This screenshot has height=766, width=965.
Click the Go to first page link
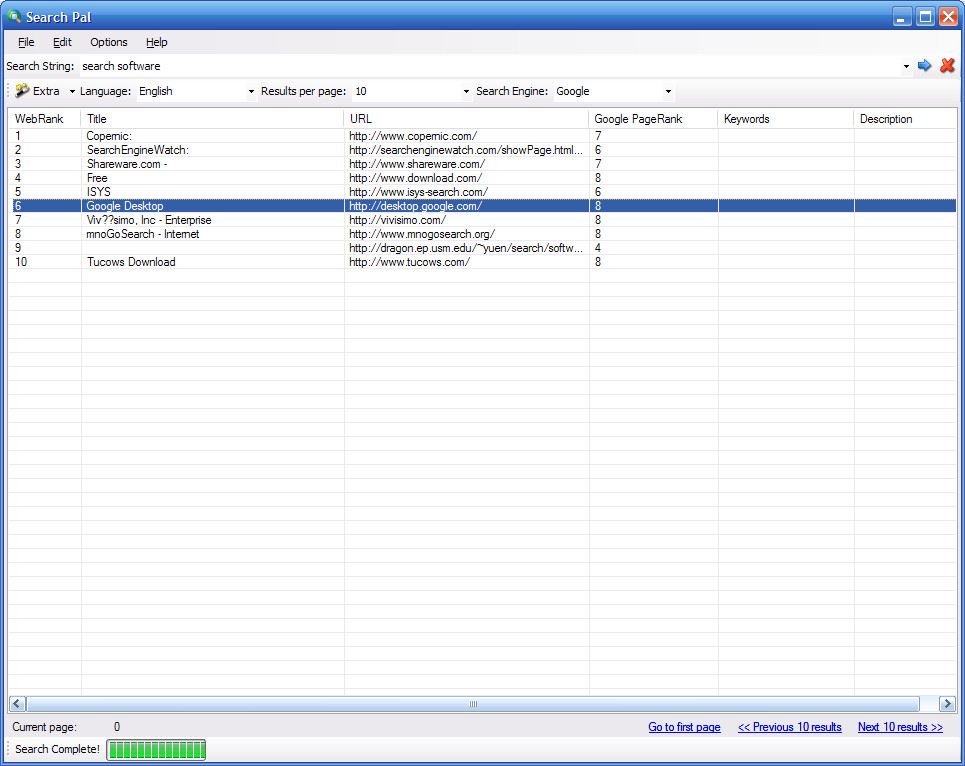pyautogui.click(x=684, y=727)
